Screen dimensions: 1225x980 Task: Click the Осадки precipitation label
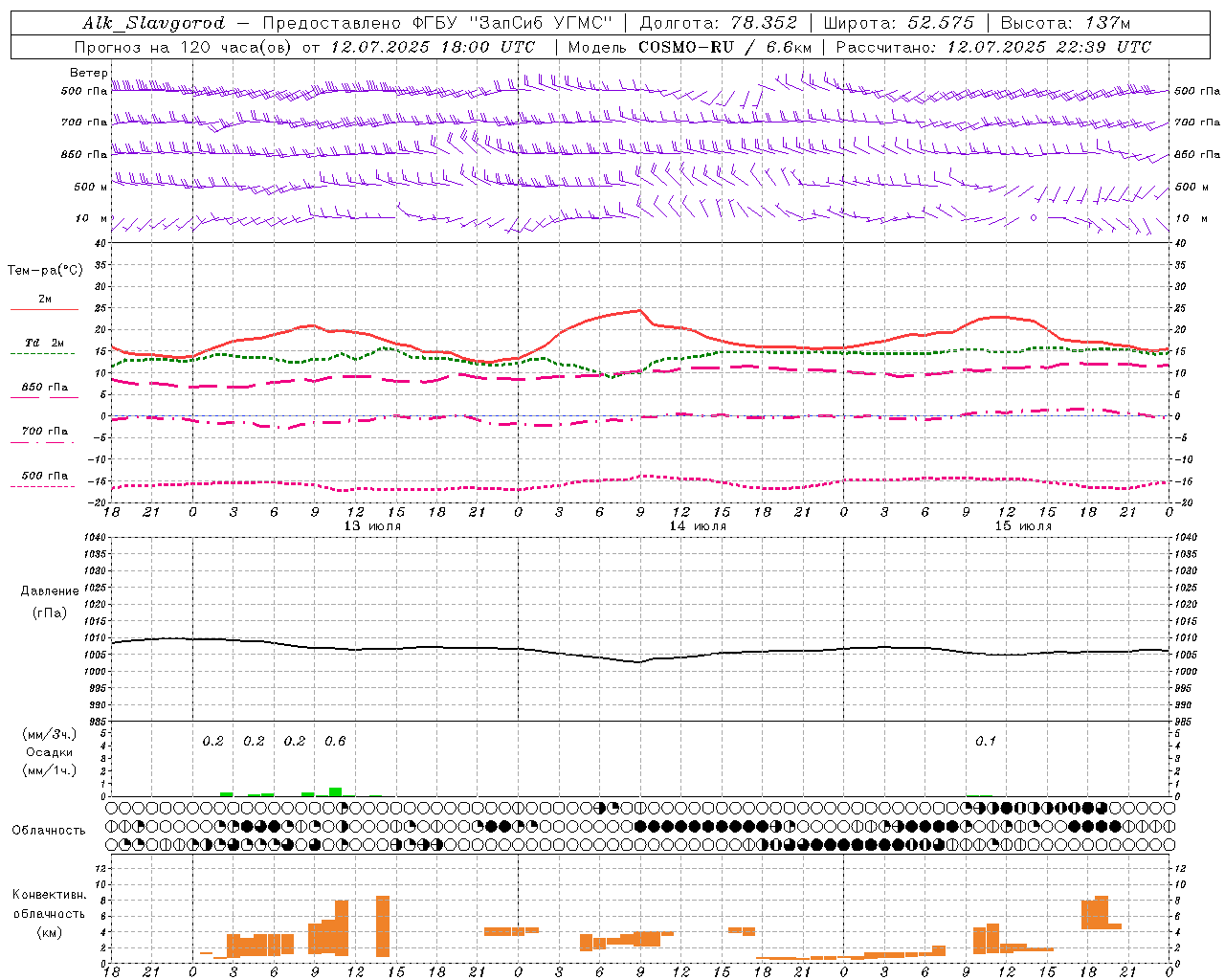coord(49,752)
